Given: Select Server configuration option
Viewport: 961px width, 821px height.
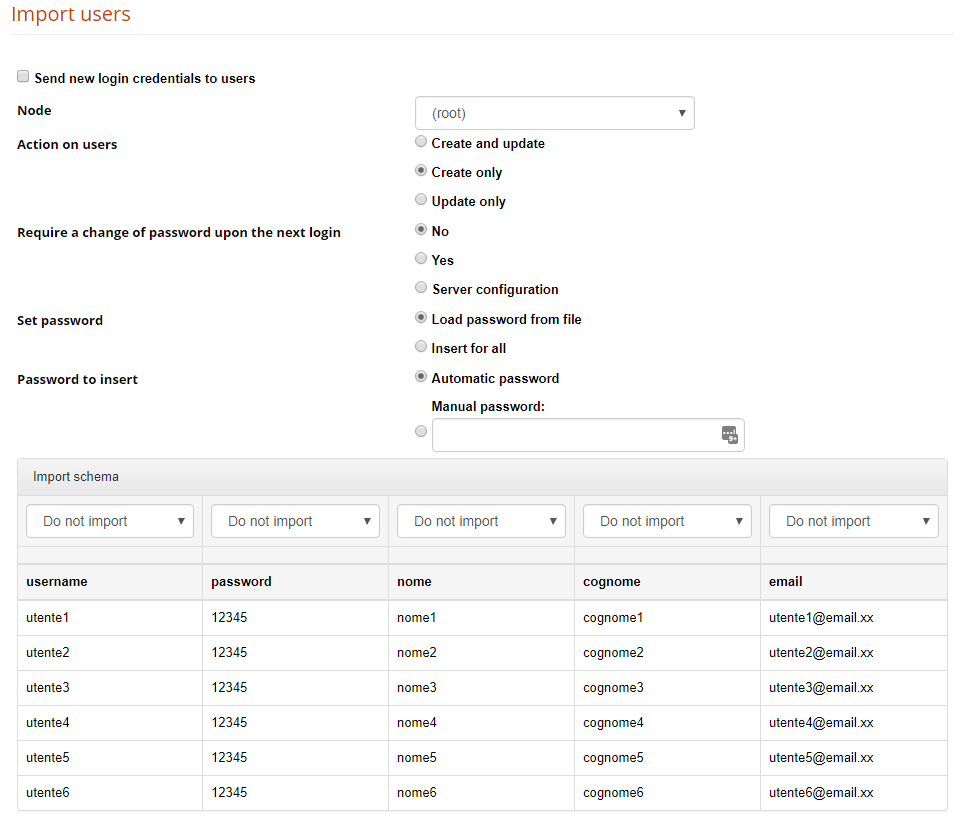Looking at the screenshot, I should pos(421,287).
